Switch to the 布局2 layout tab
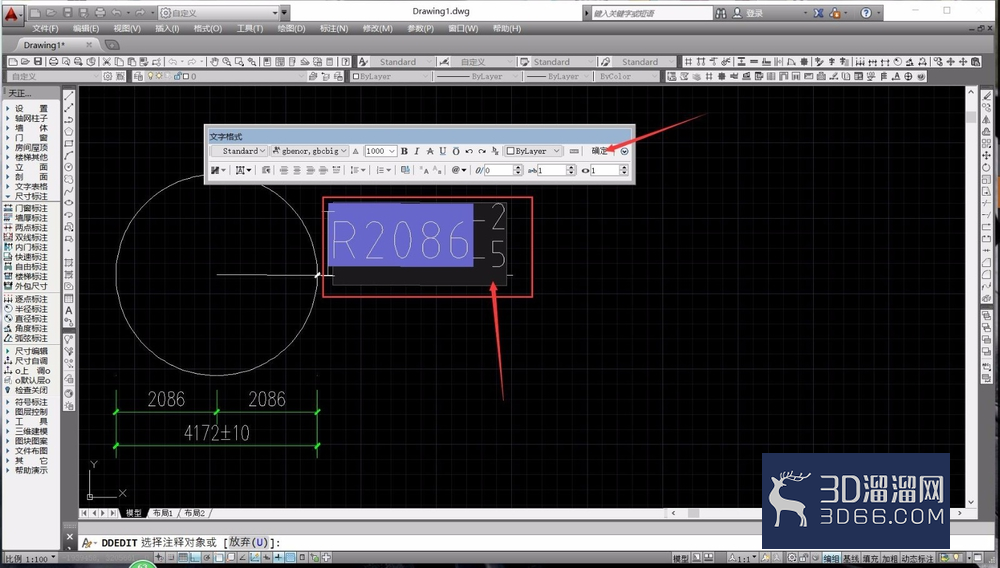This screenshot has height=568, width=1000. coord(194,513)
